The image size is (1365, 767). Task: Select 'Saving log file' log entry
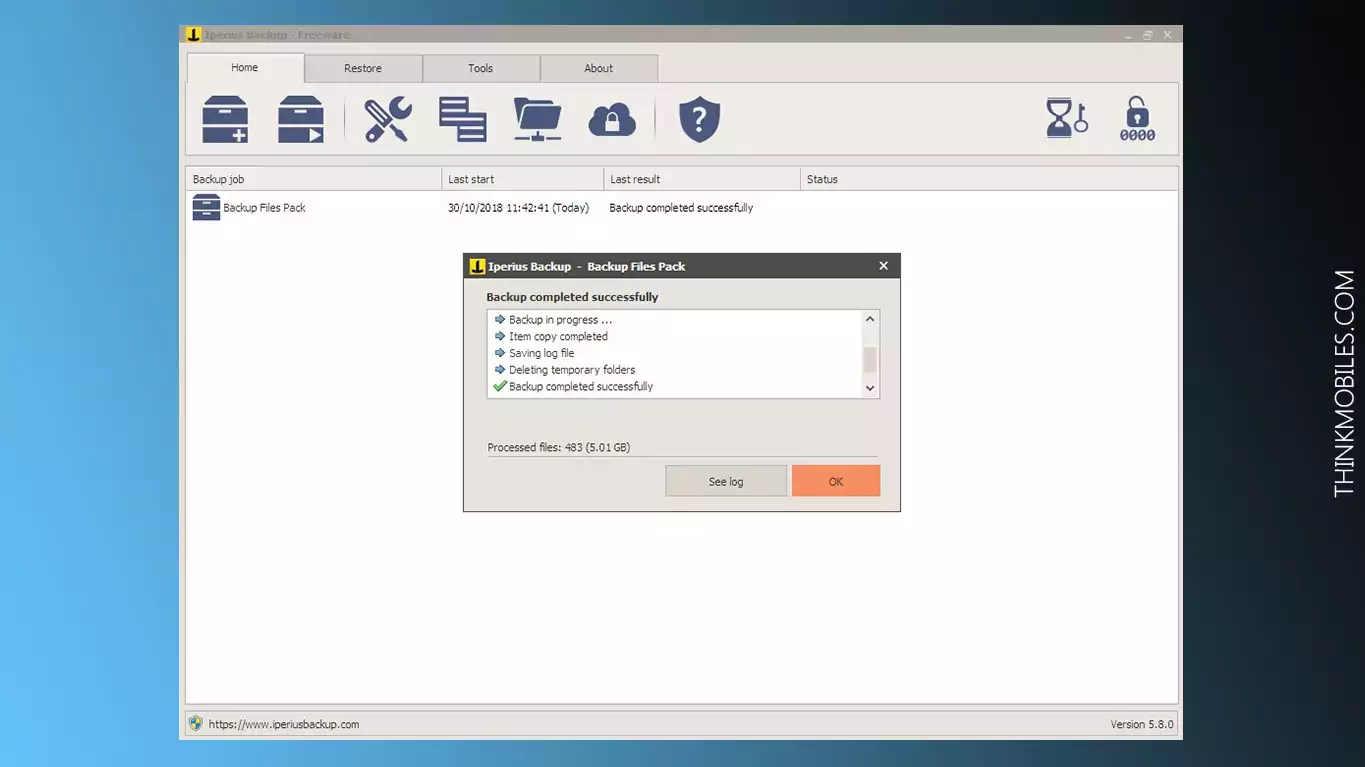click(x=541, y=353)
